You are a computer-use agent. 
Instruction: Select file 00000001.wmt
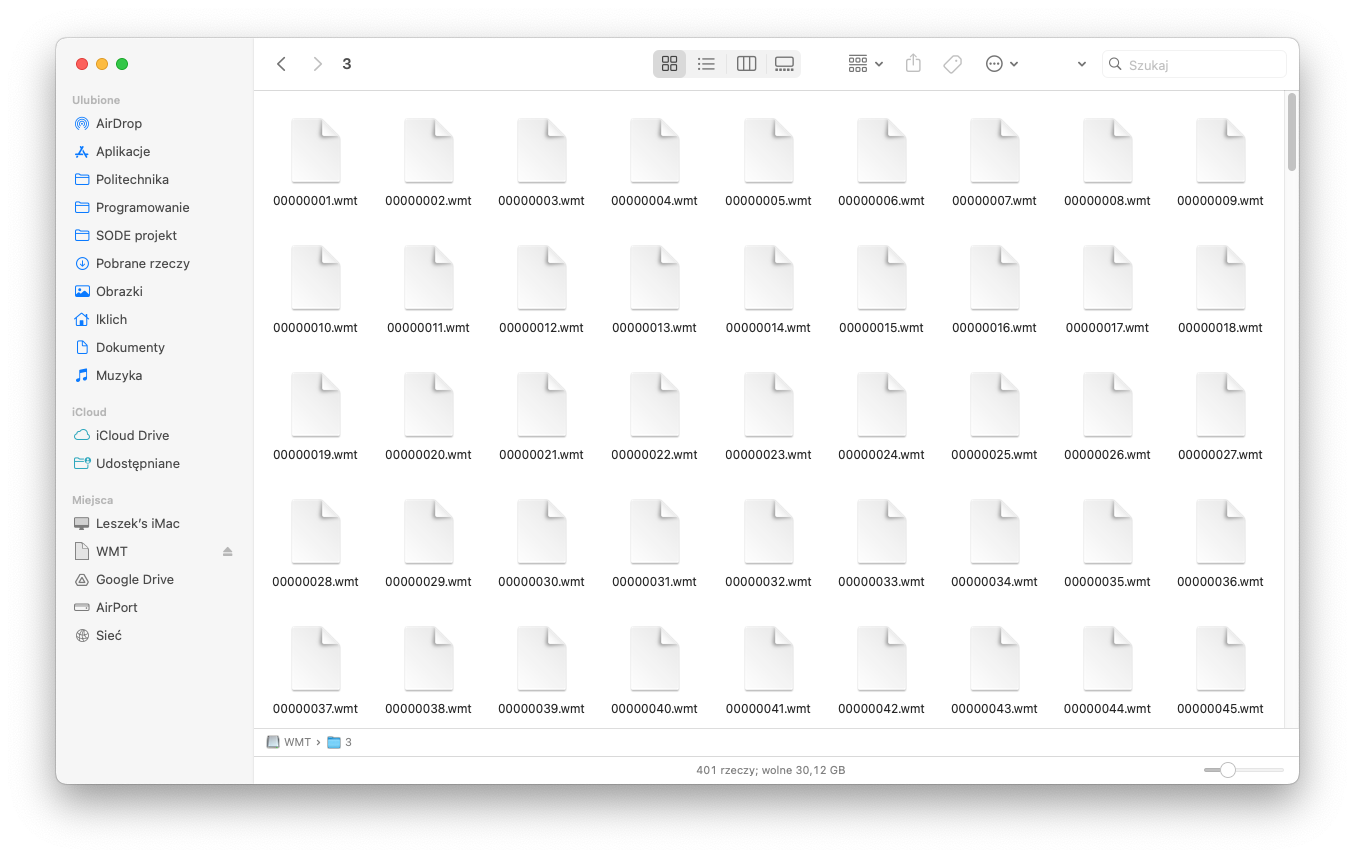click(315, 164)
